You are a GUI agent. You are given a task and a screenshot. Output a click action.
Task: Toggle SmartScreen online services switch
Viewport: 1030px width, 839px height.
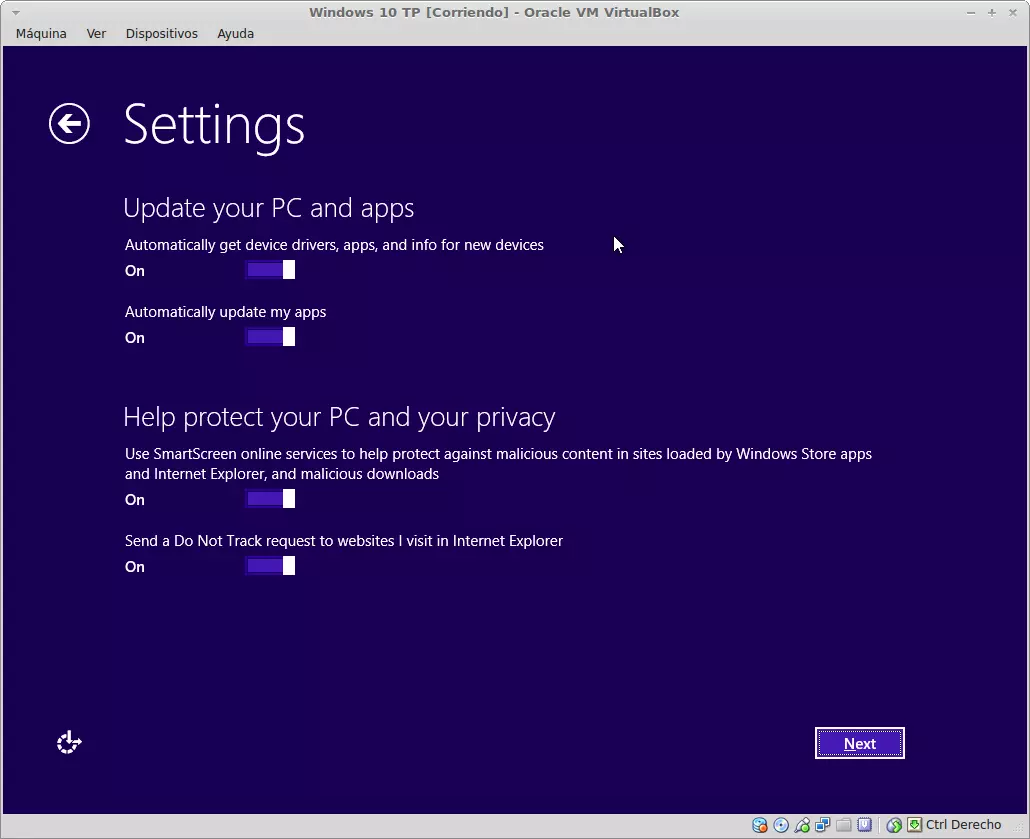[270, 499]
